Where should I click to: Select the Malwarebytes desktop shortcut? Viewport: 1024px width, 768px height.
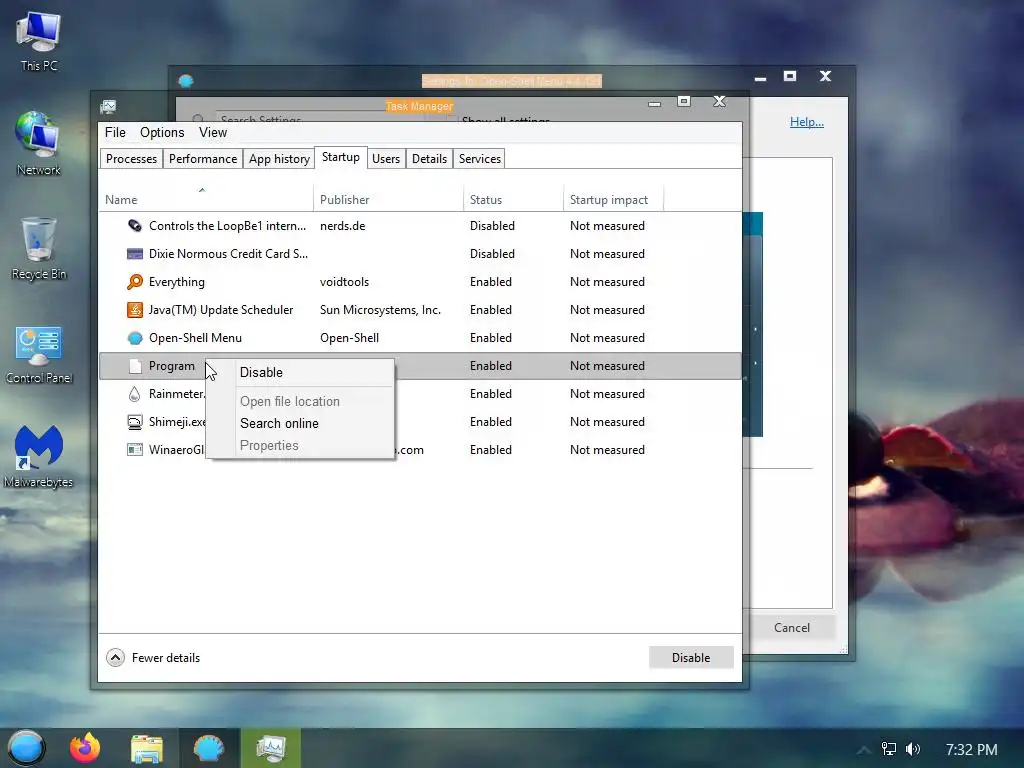pos(39,456)
